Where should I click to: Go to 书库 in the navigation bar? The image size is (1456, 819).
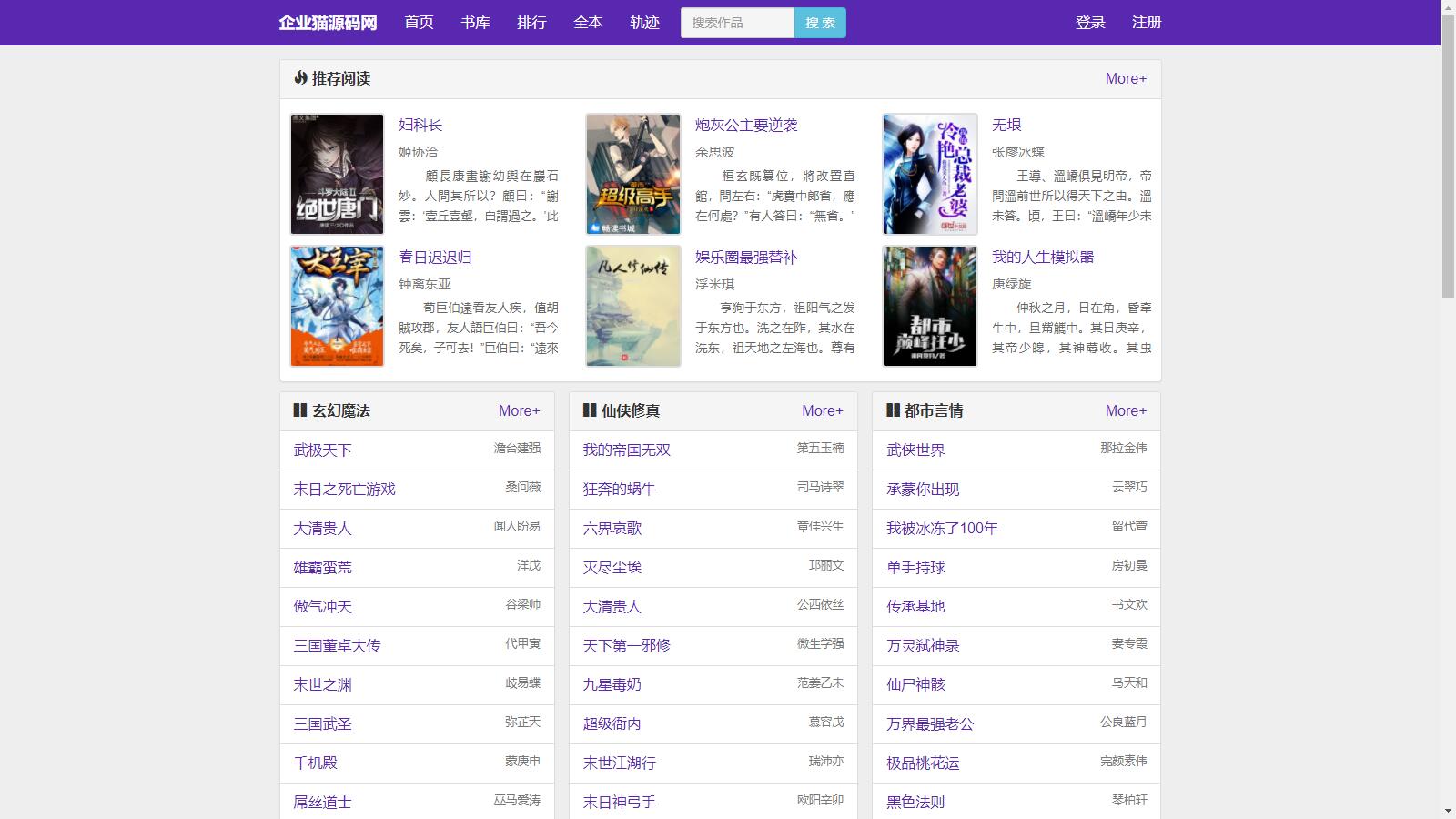click(475, 23)
